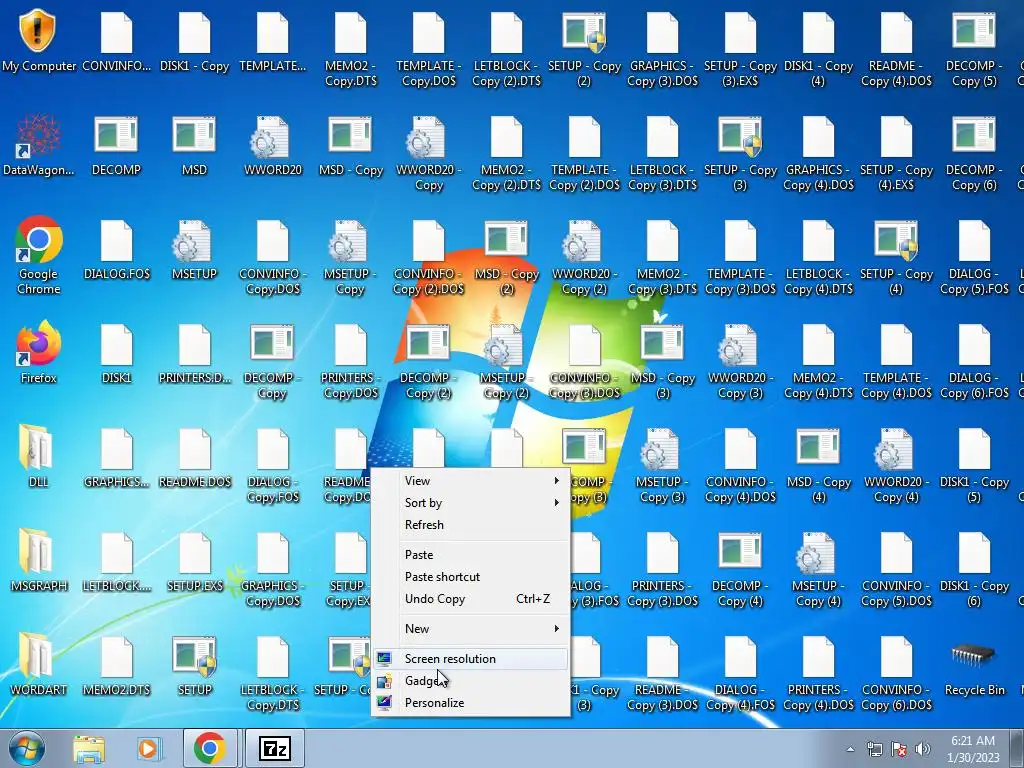Select the WORDART folder icon
This screenshot has height=768, width=1024.
tap(39, 664)
